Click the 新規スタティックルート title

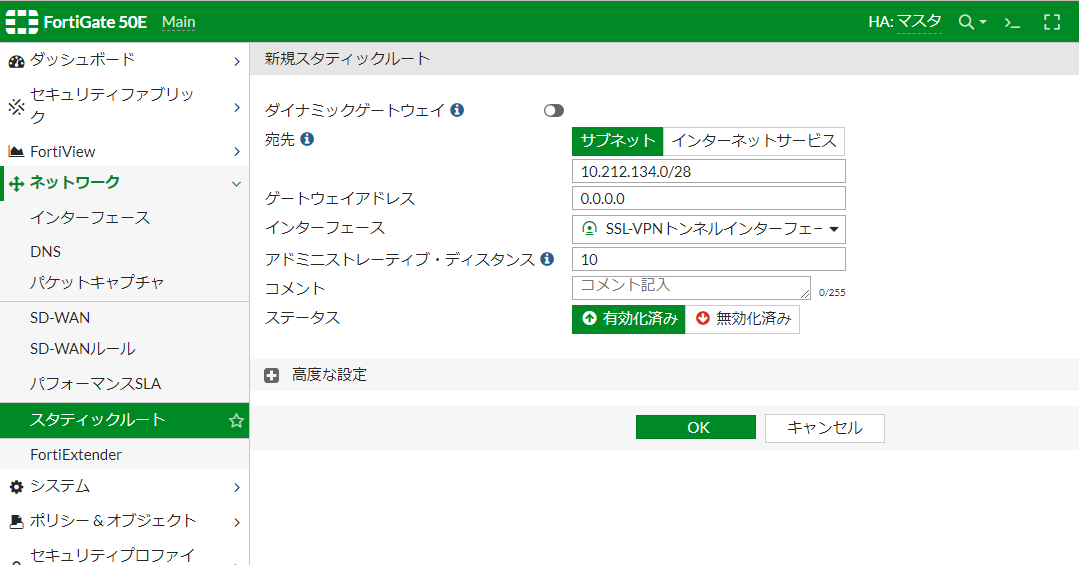(x=348, y=59)
